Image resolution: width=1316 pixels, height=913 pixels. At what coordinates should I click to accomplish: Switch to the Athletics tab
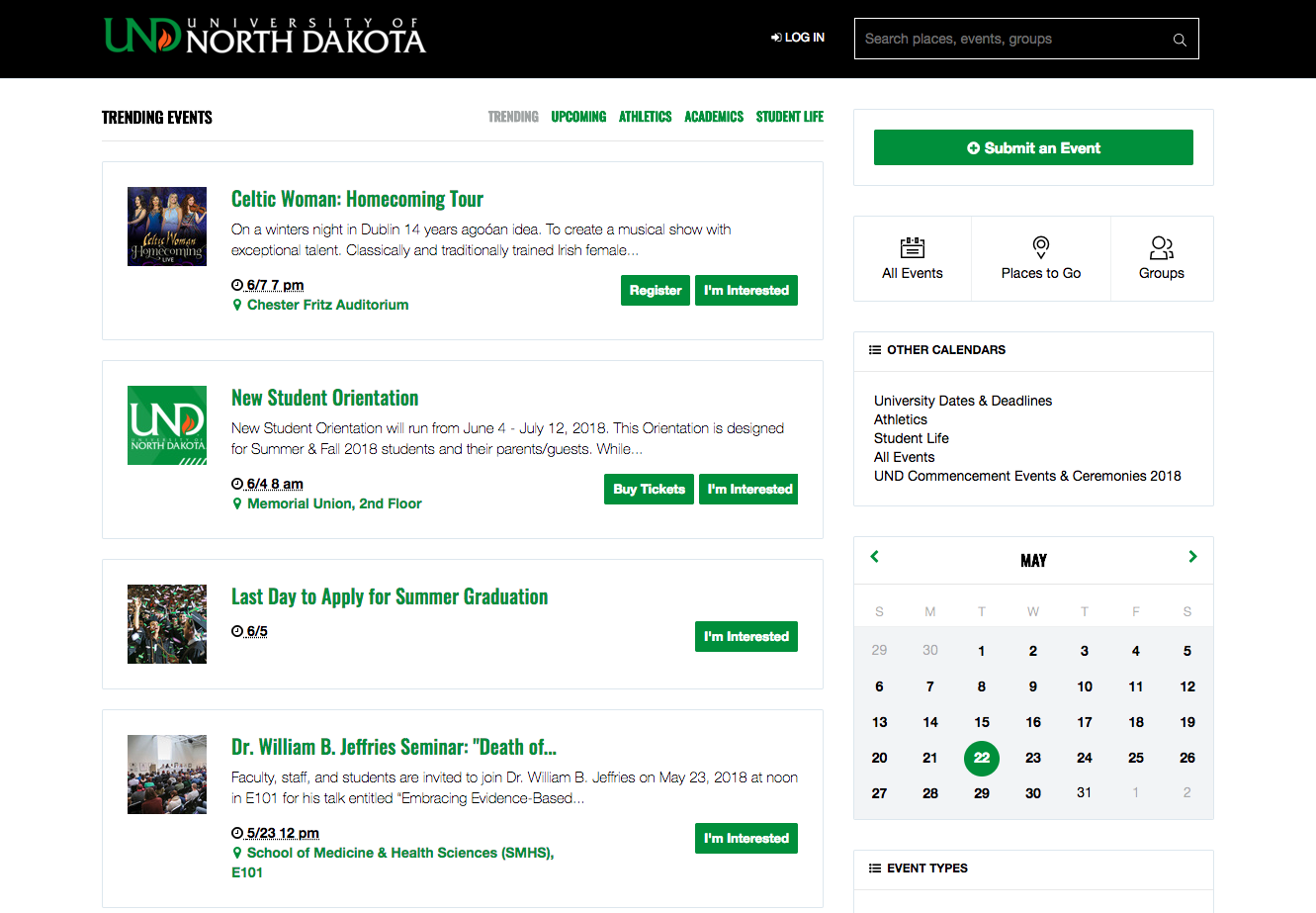pyautogui.click(x=645, y=117)
